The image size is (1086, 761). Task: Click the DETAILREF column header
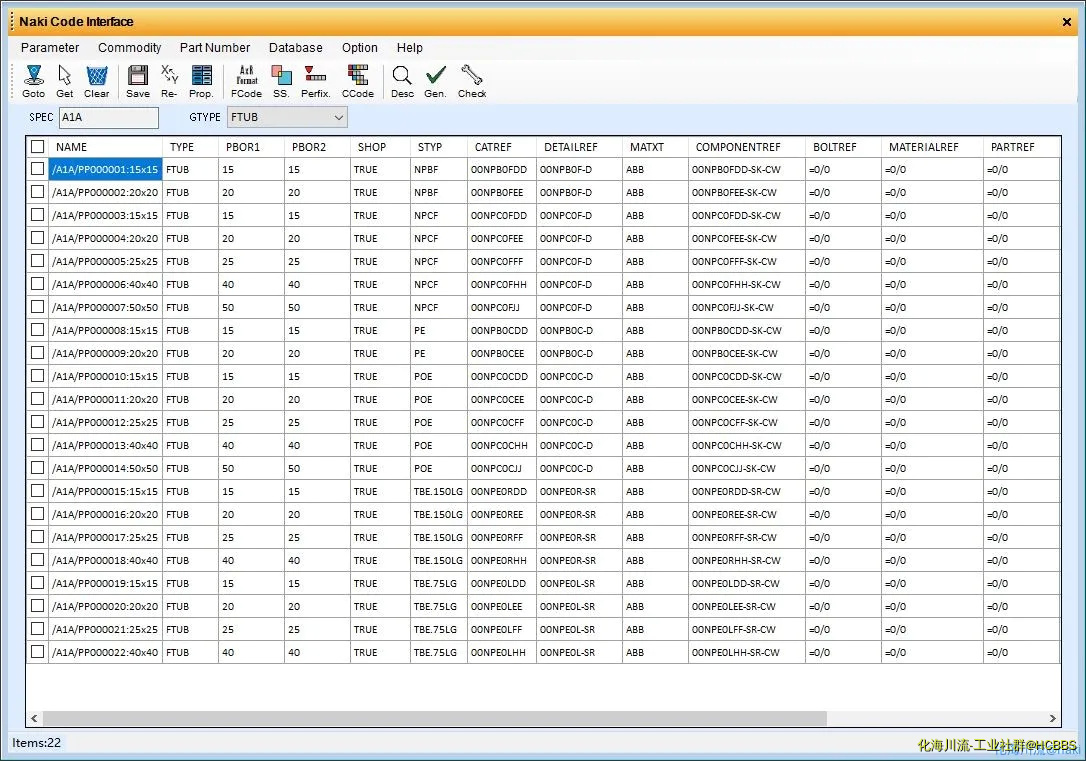point(579,147)
